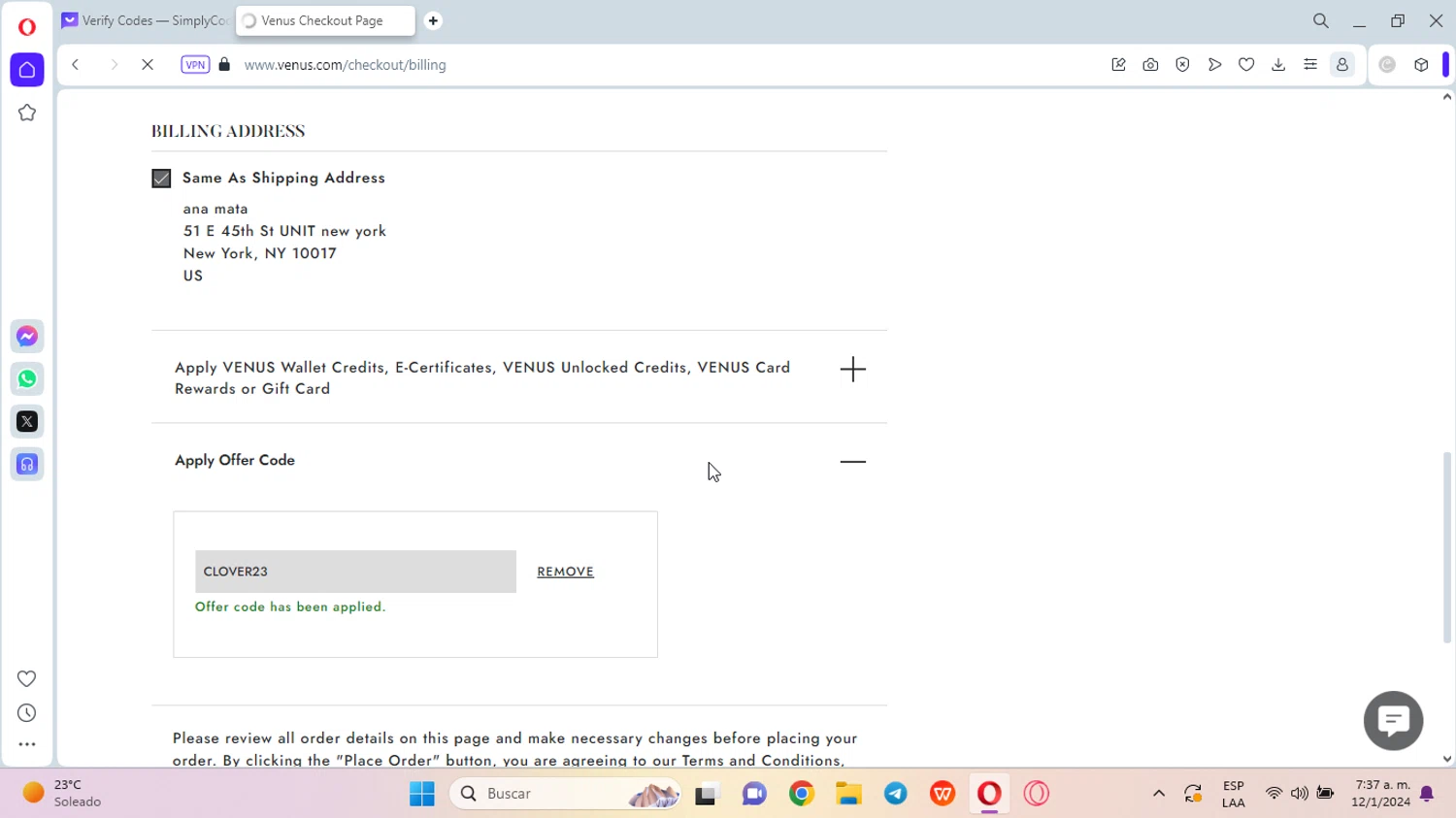Open the volume control in system tray
The width and height of the screenshot is (1456, 818).
pos(1300,794)
